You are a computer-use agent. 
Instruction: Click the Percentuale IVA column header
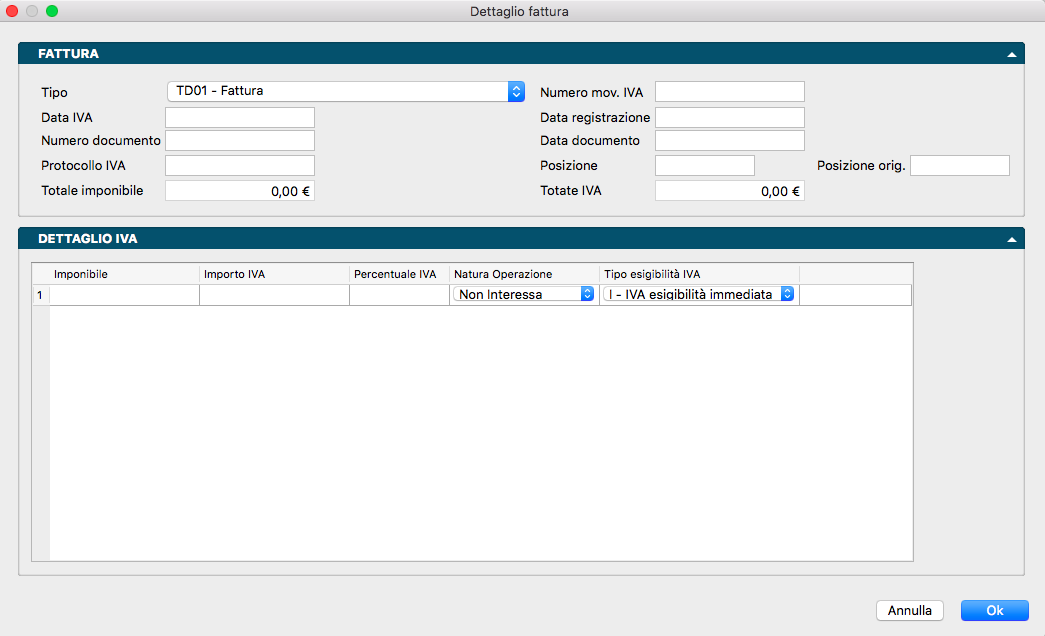tap(396, 274)
